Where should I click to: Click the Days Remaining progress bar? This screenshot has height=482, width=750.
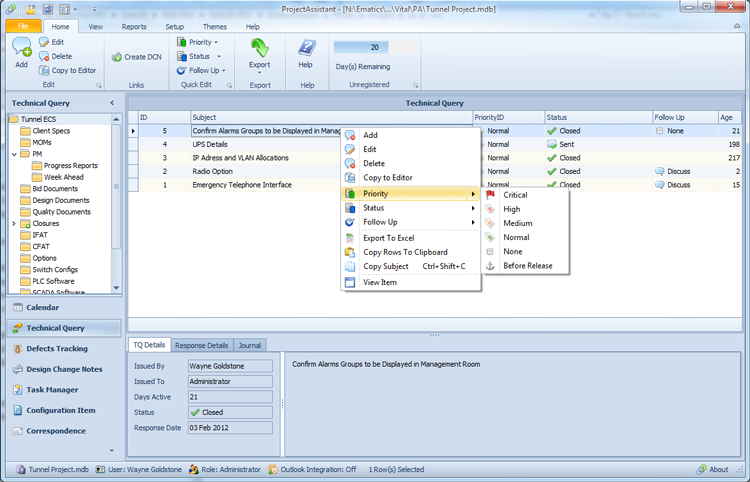point(375,47)
